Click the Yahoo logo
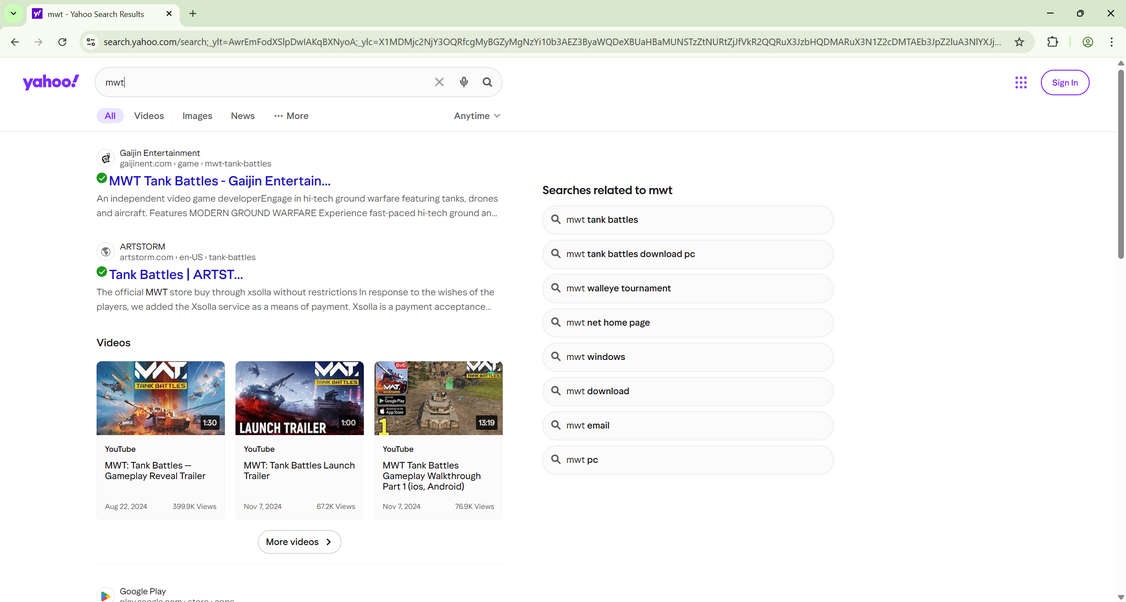This screenshot has height=602, width=1126. (50, 82)
